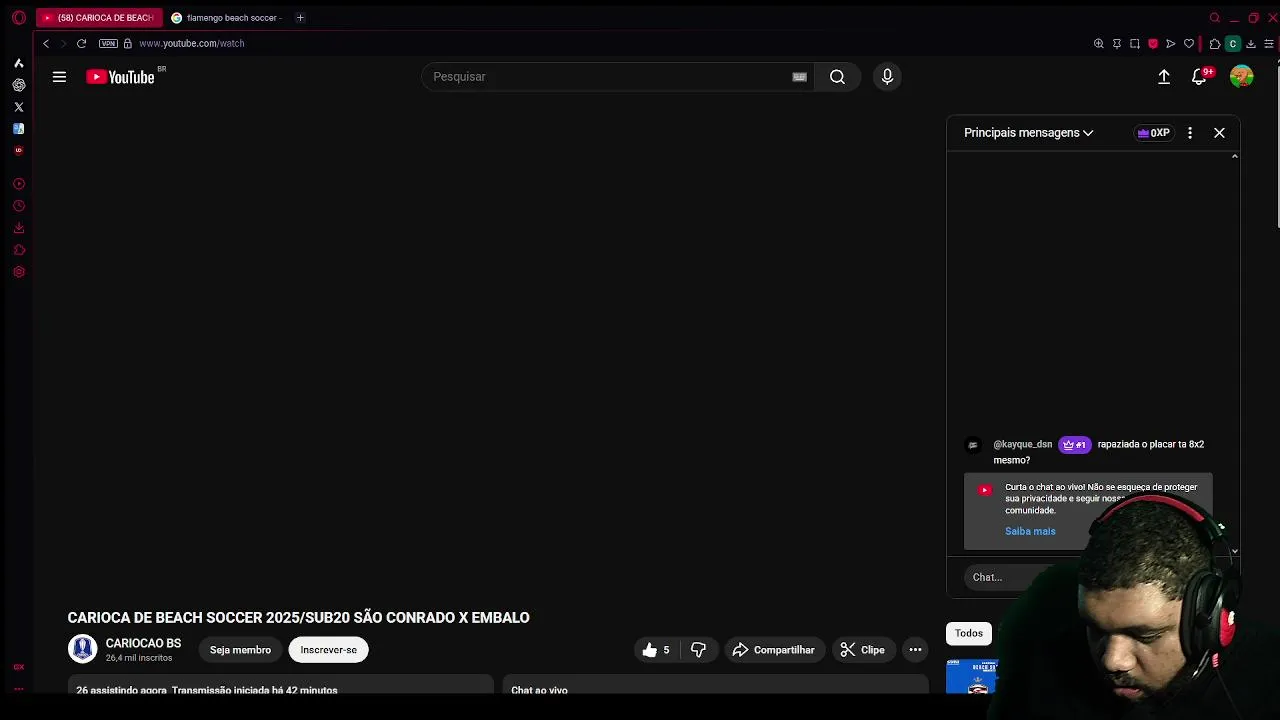Viewport: 1280px width, 720px height.
Task: Open tab search magnifier in title bar
Action: [x=1215, y=18]
